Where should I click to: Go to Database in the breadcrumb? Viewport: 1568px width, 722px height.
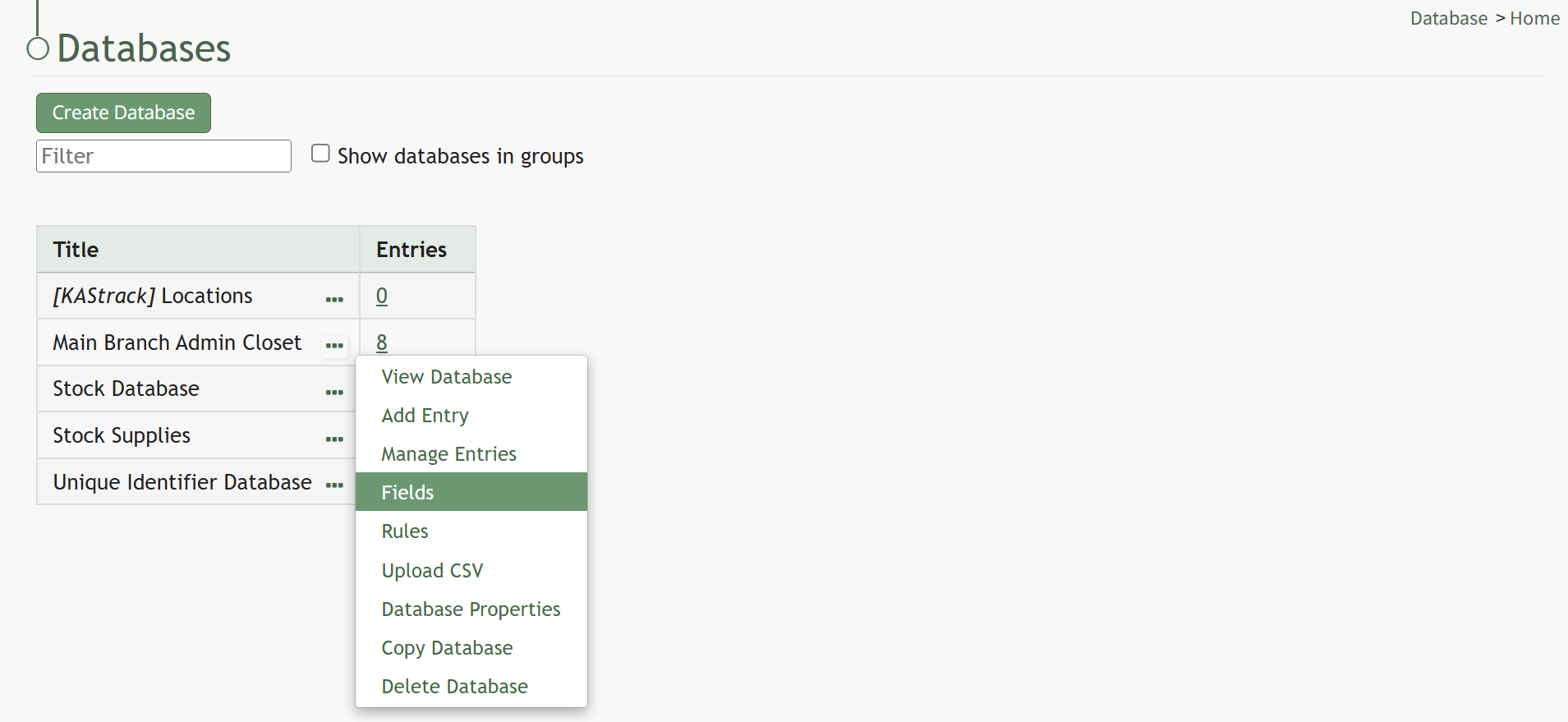tap(1449, 18)
